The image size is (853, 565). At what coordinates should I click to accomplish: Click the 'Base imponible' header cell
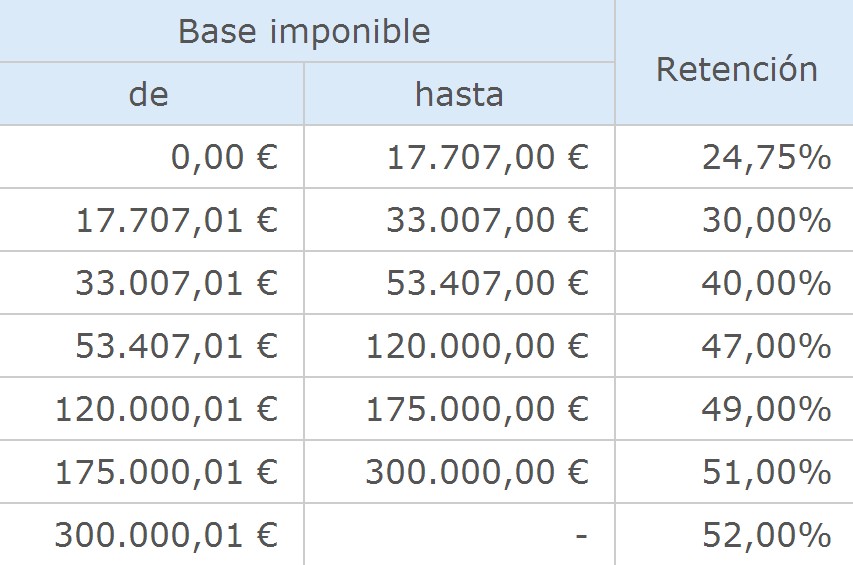(x=304, y=31)
